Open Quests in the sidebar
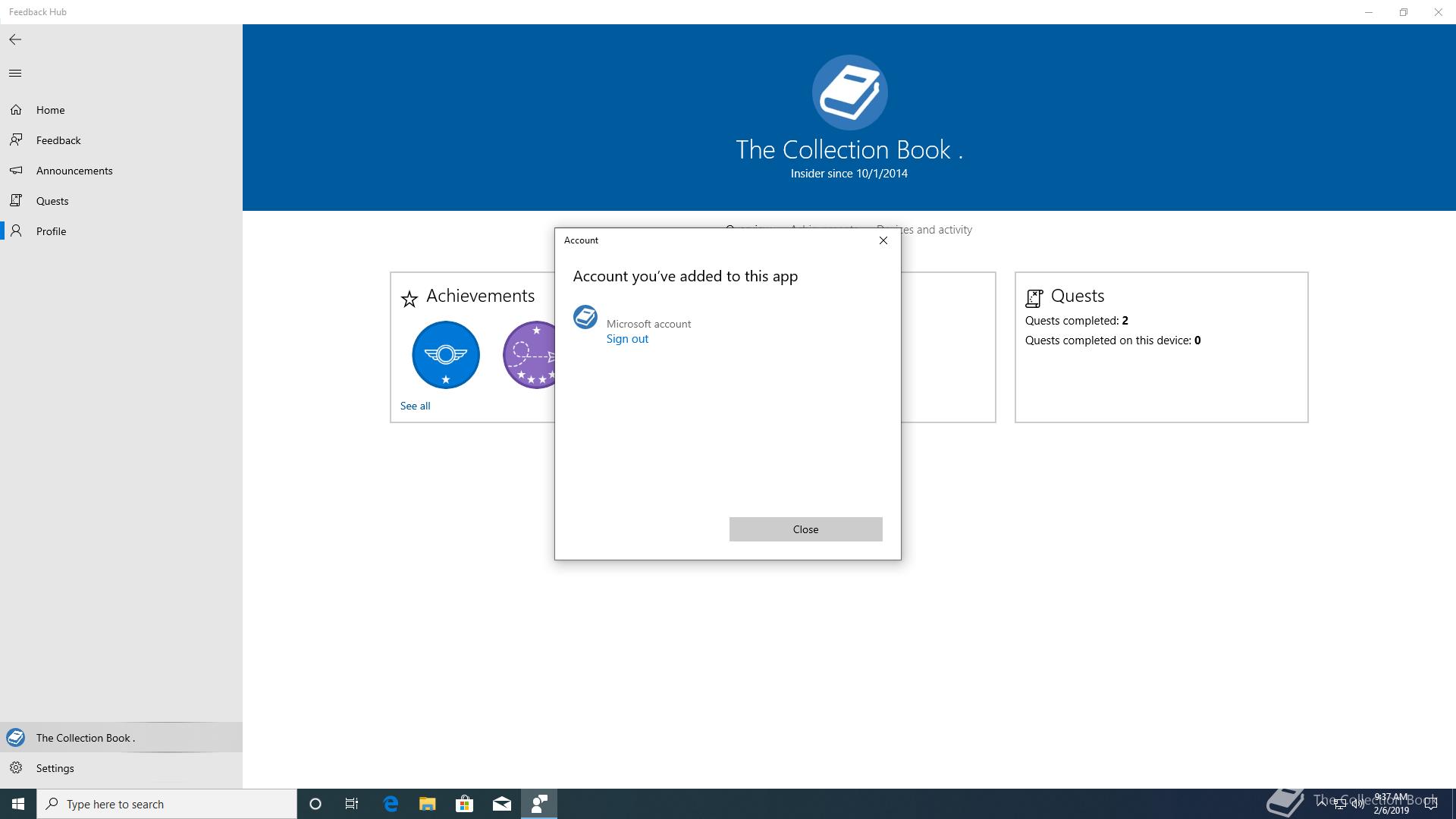Viewport: 1456px width, 819px height. [121, 201]
